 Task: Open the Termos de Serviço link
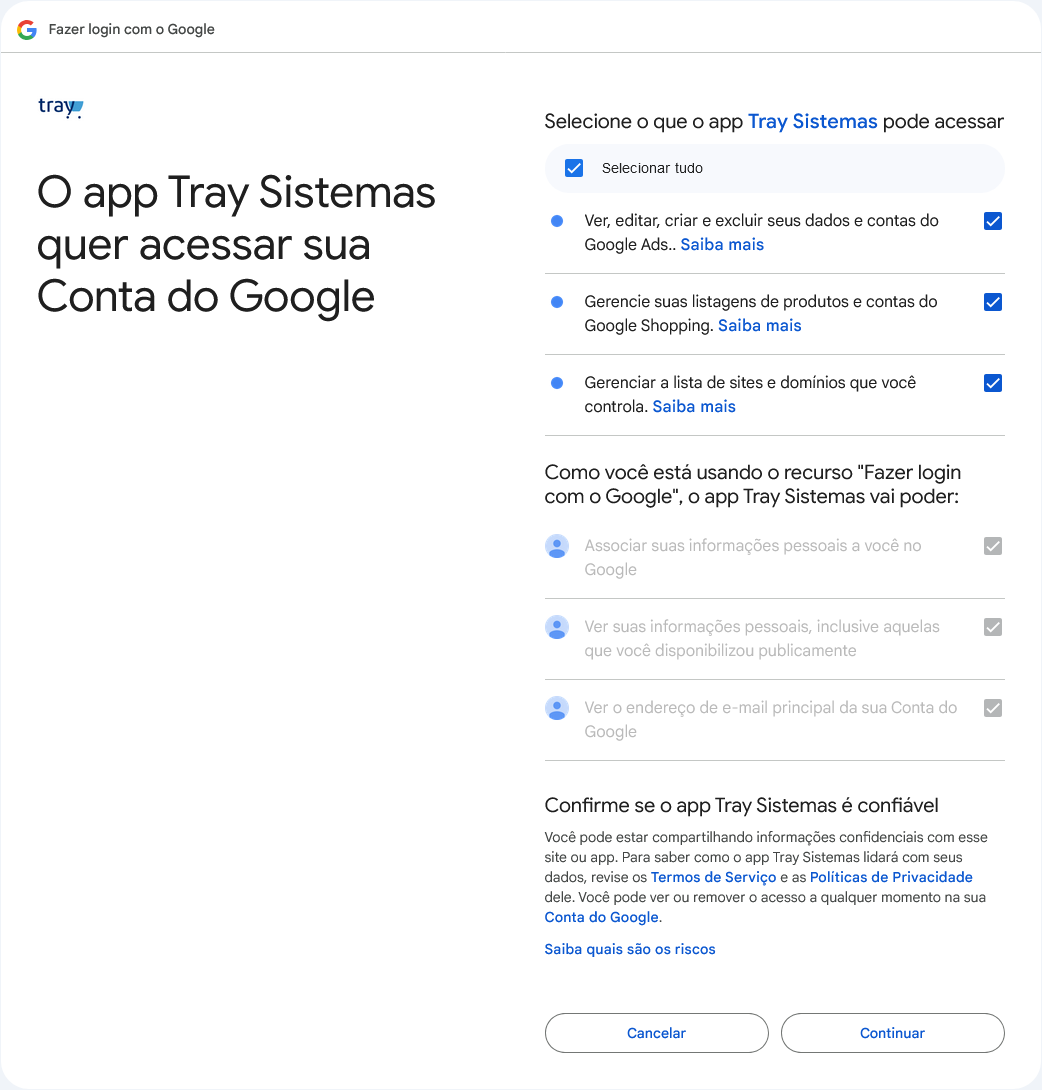click(713, 877)
